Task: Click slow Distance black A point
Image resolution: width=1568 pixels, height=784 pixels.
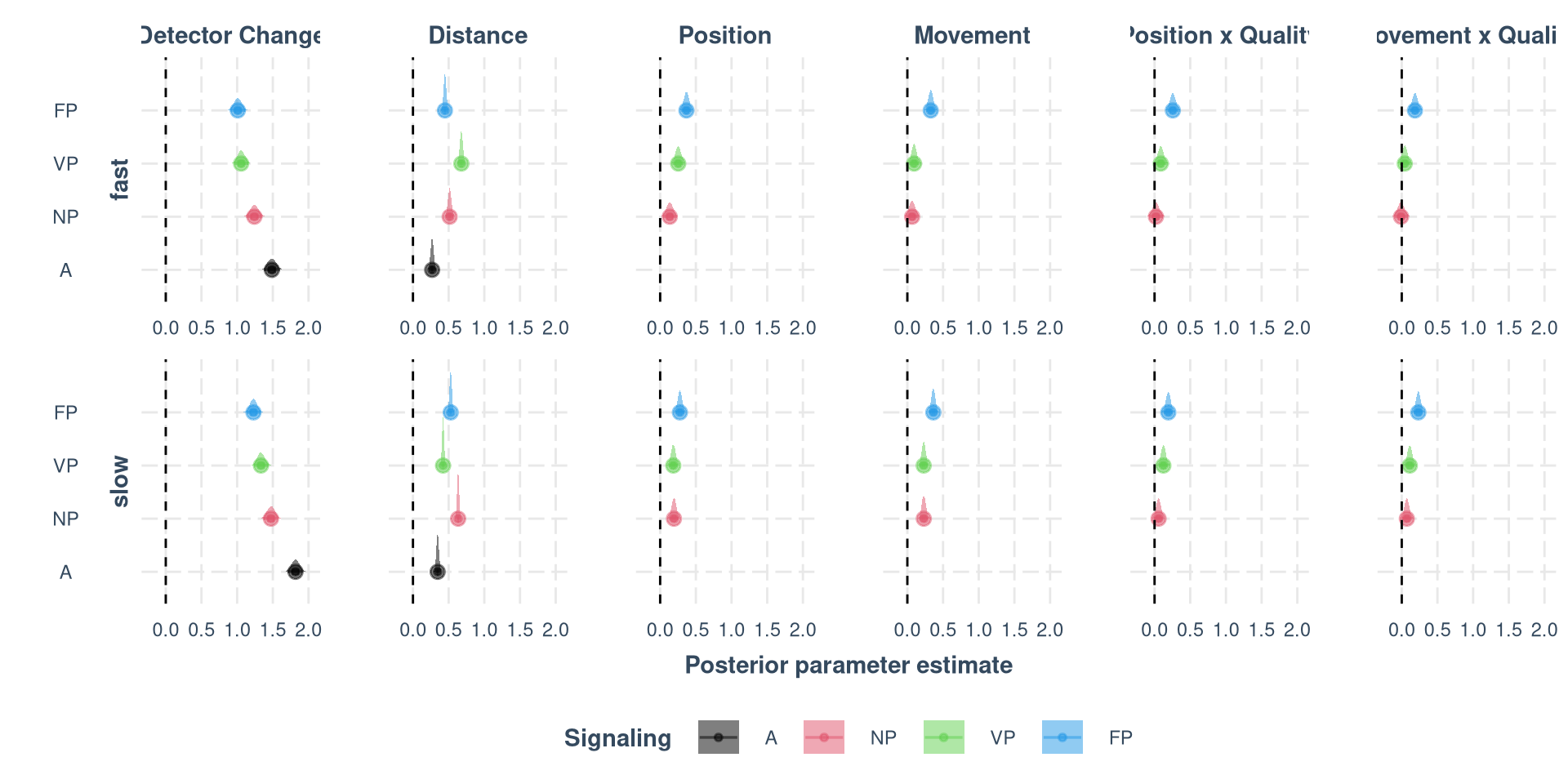Action: point(438,572)
